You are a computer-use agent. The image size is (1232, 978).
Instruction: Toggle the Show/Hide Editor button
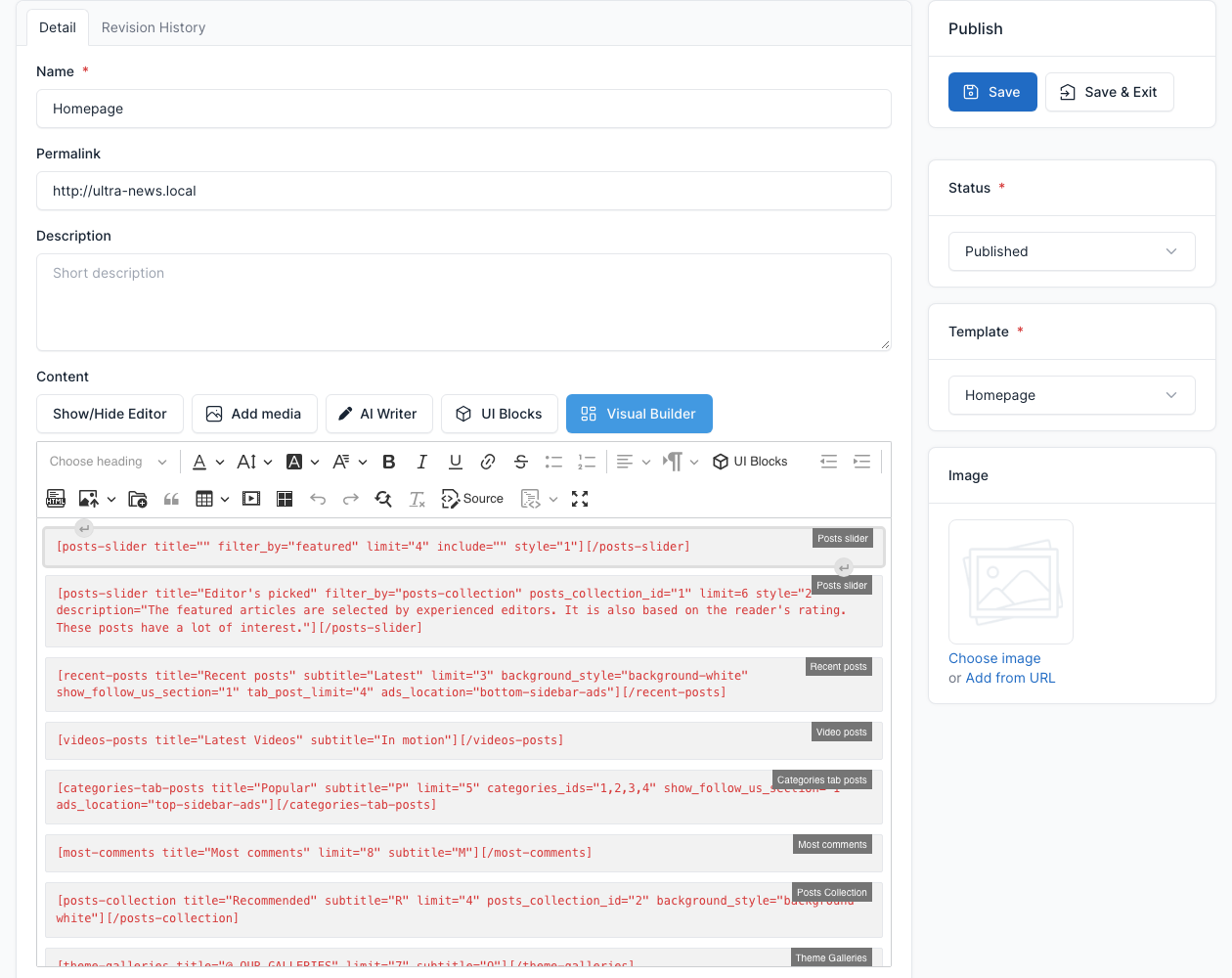coord(110,414)
